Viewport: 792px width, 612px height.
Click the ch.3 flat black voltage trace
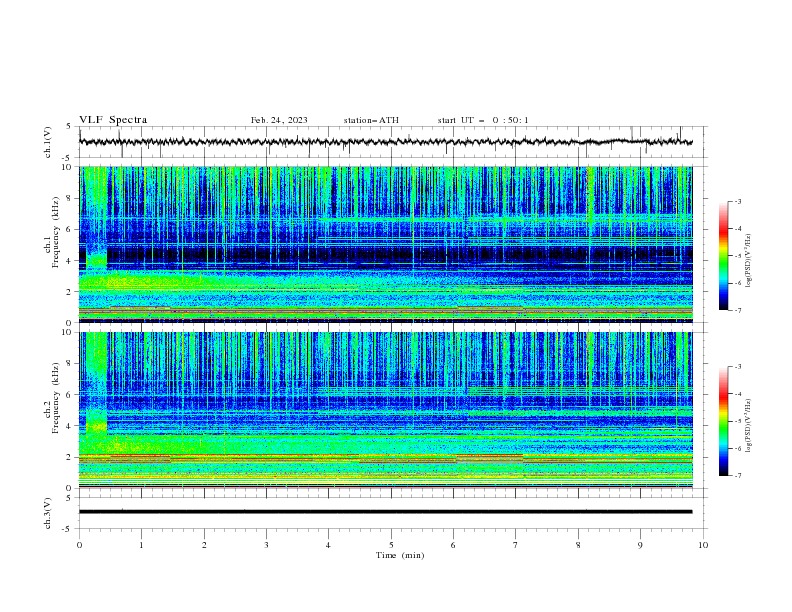[385, 512]
